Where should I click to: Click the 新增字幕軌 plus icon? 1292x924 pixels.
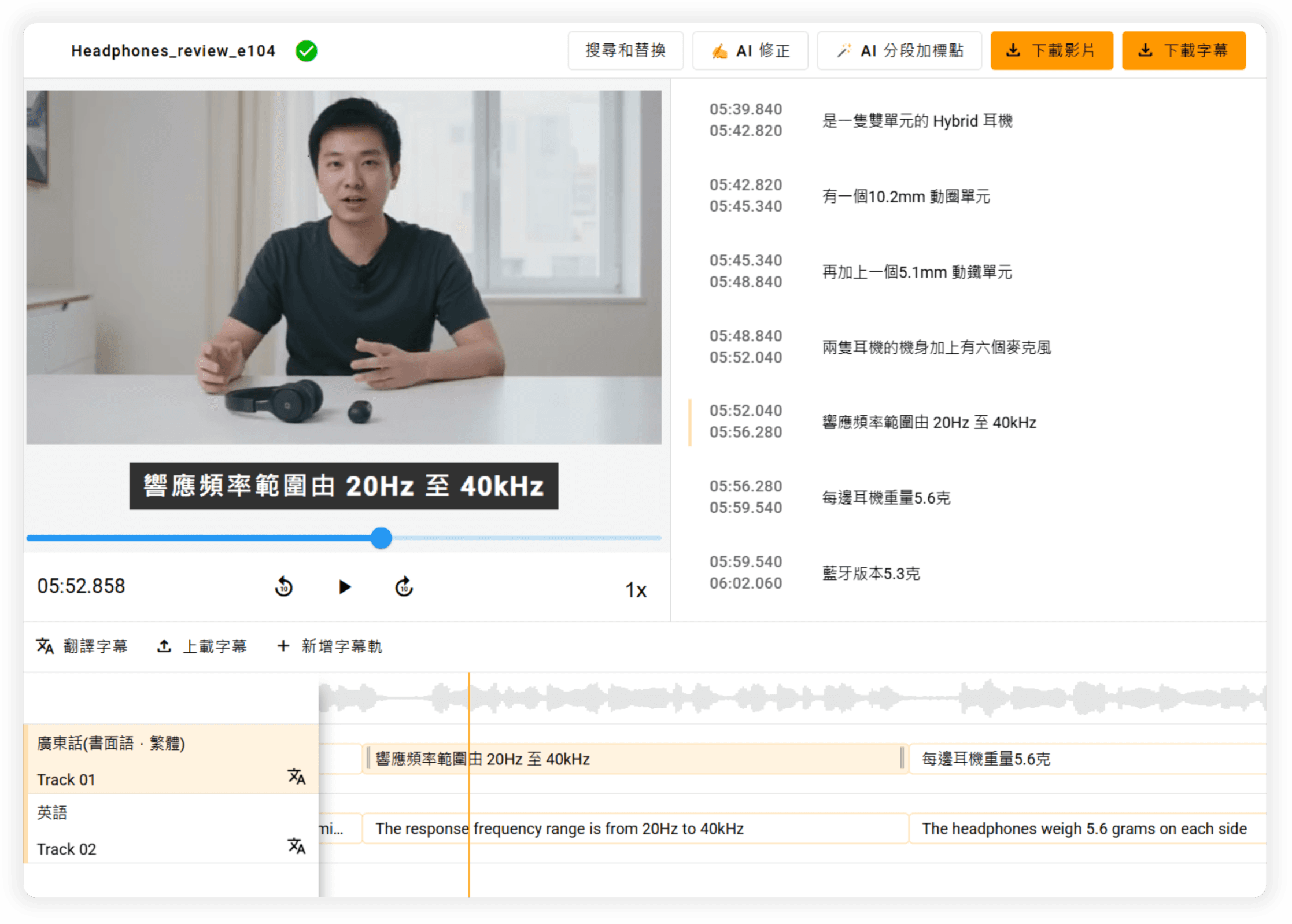pos(283,646)
